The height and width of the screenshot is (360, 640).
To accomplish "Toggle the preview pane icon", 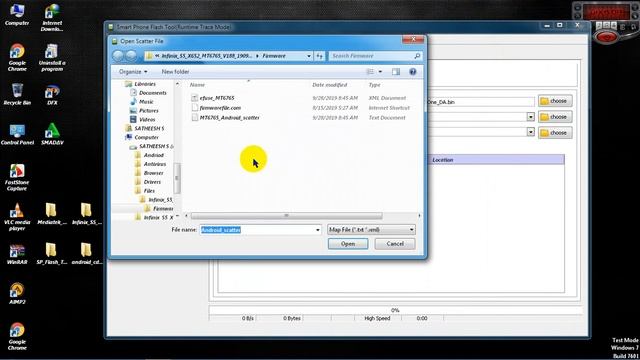I will 396,72.
